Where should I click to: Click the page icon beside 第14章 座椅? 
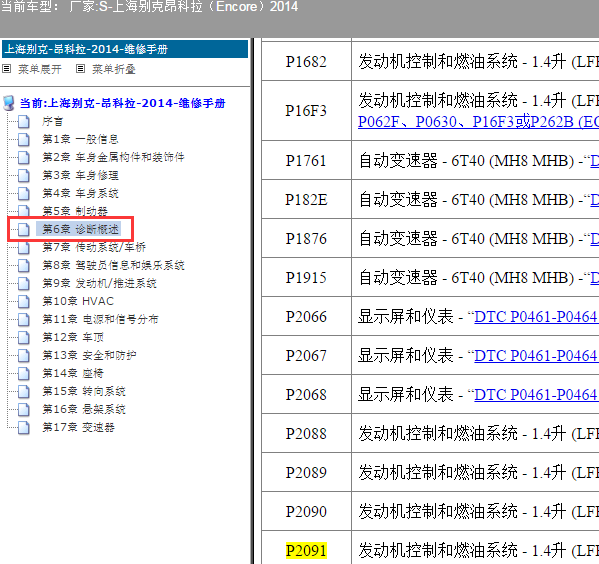coord(24,373)
